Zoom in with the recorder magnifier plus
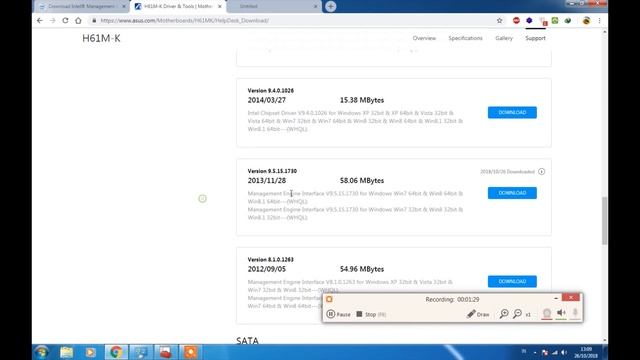This screenshot has height=360, width=640. [504, 313]
